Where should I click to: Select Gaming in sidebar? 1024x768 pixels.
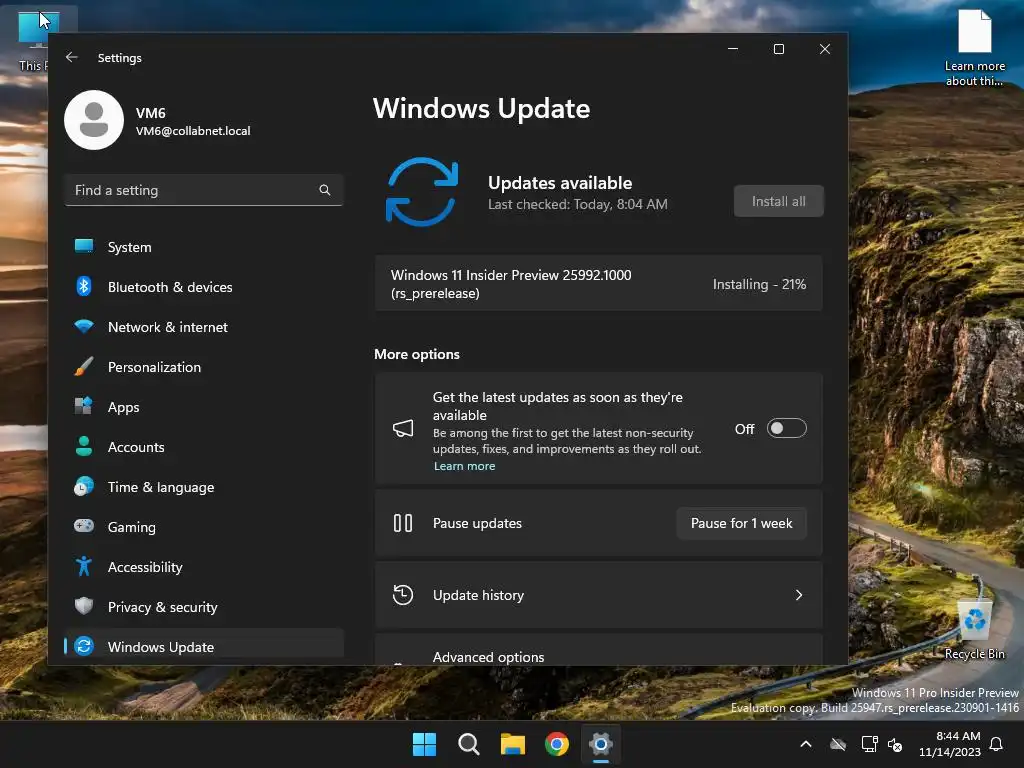coord(204,527)
